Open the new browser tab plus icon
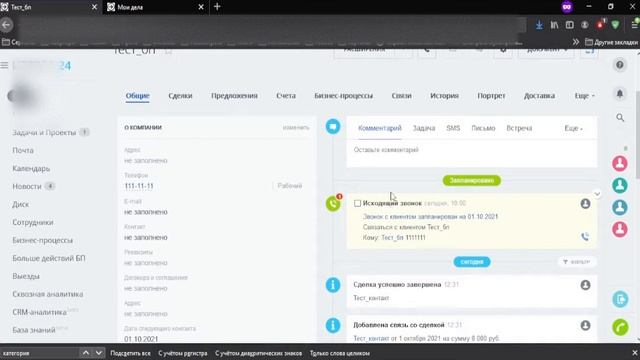The height and width of the screenshot is (360, 640). [217, 7]
